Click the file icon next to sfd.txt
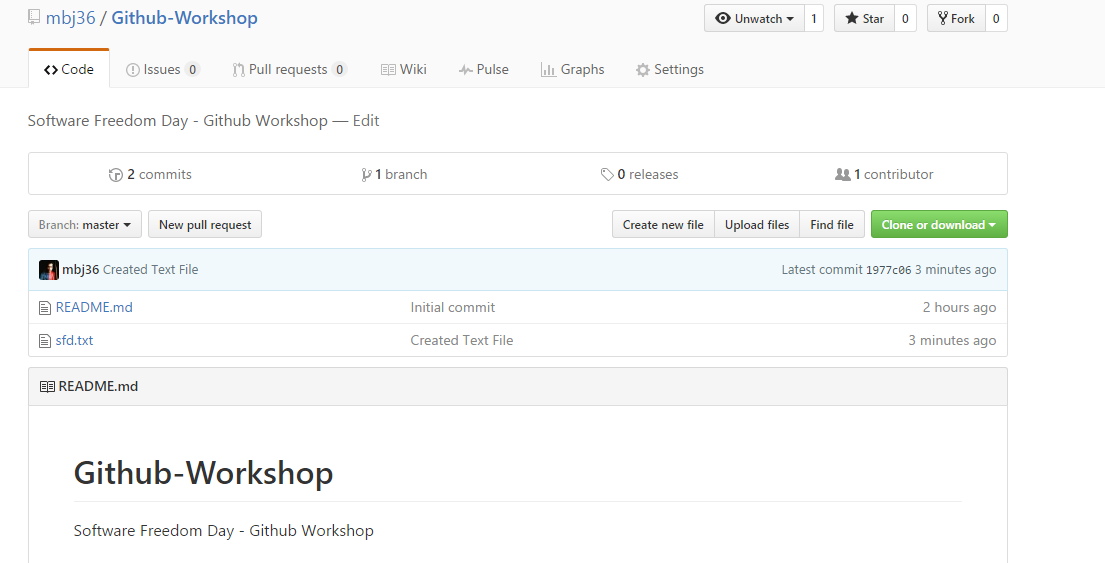This screenshot has width=1105, height=563. coord(45,341)
